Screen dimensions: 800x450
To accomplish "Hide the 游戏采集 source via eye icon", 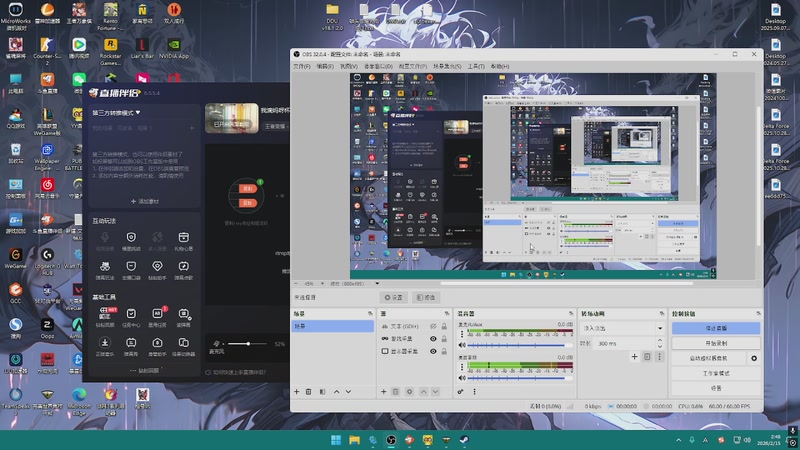I will (433, 339).
